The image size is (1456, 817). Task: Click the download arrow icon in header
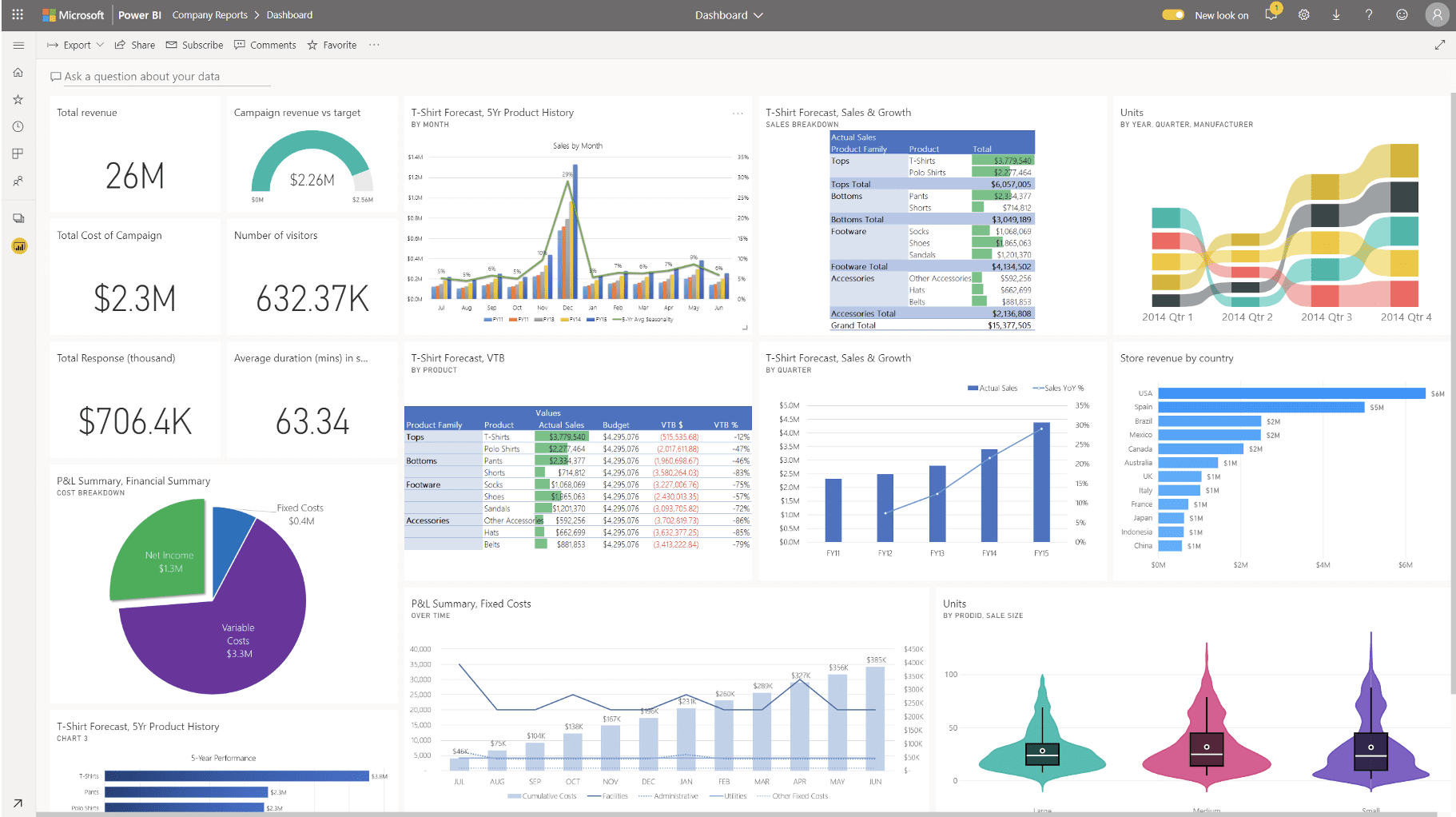[1336, 14]
